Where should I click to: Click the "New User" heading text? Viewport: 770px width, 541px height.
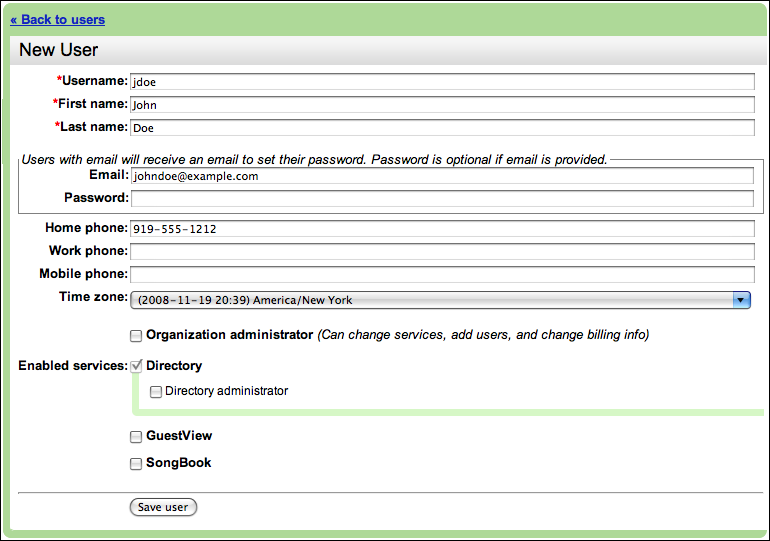coord(58,50)
